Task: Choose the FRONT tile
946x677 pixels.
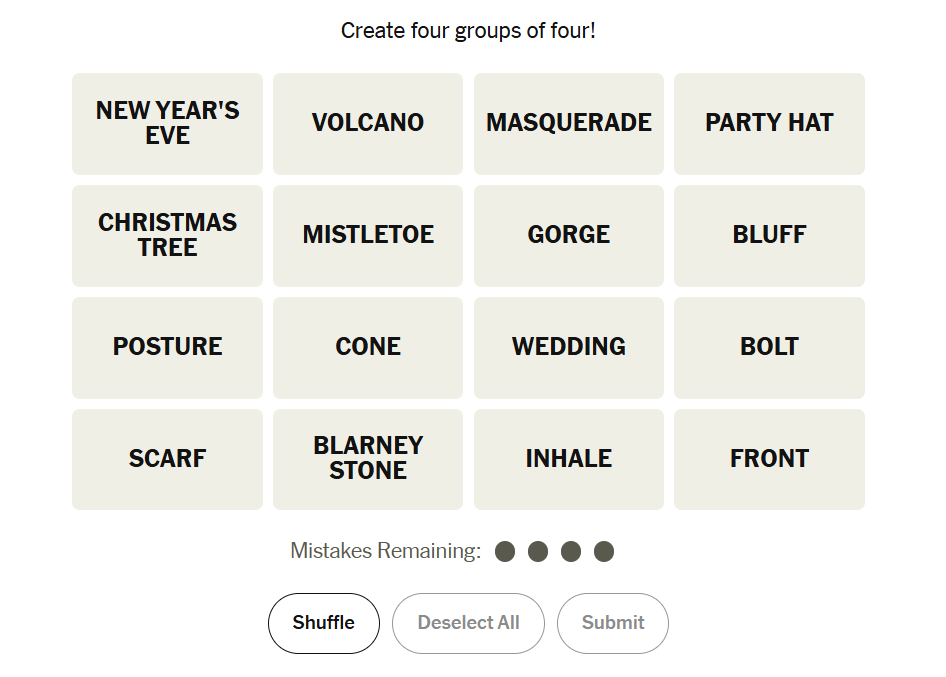Action: 769,459
